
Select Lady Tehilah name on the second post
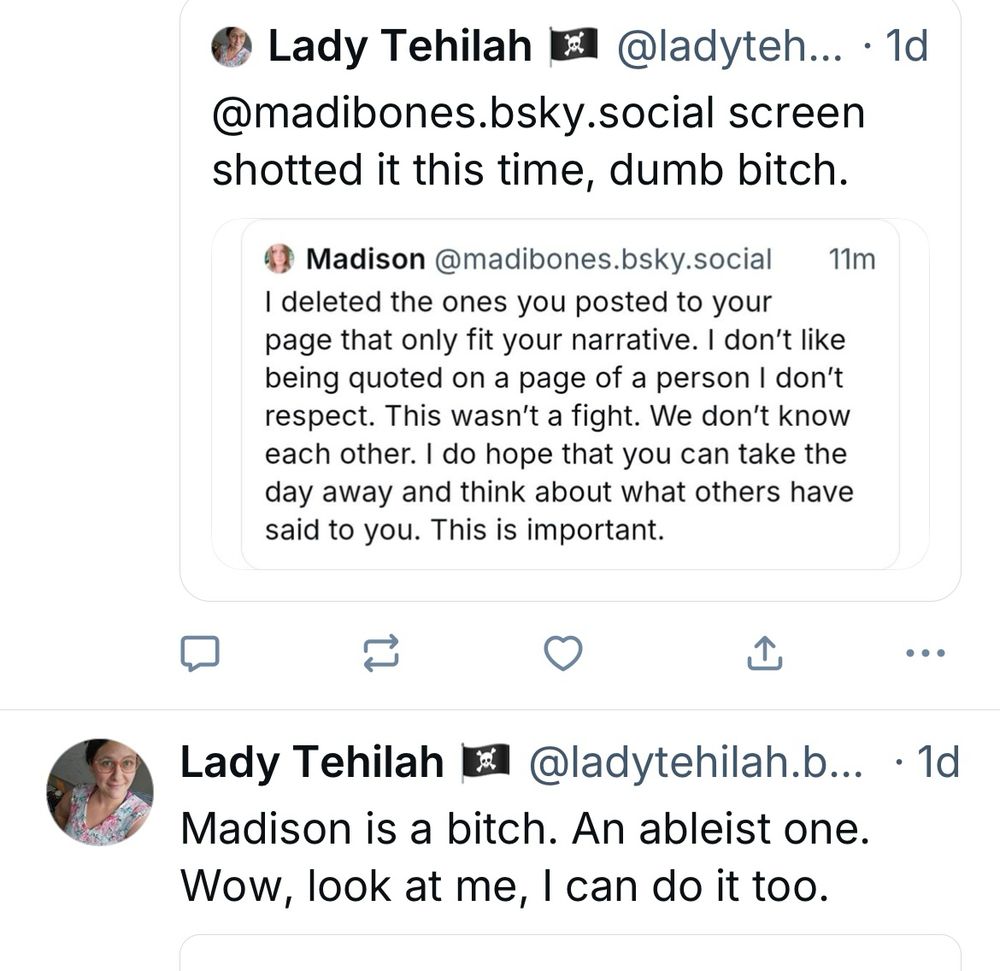312,763
